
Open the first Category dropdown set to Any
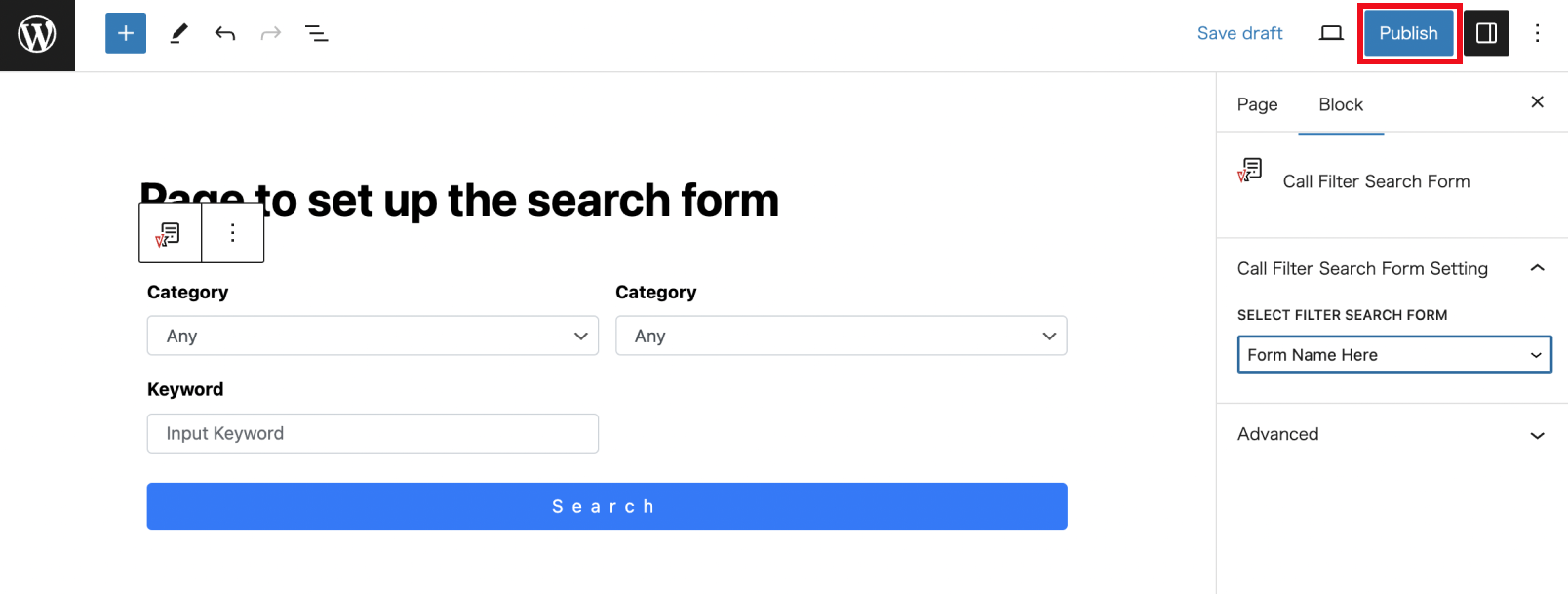coord(372,336)
